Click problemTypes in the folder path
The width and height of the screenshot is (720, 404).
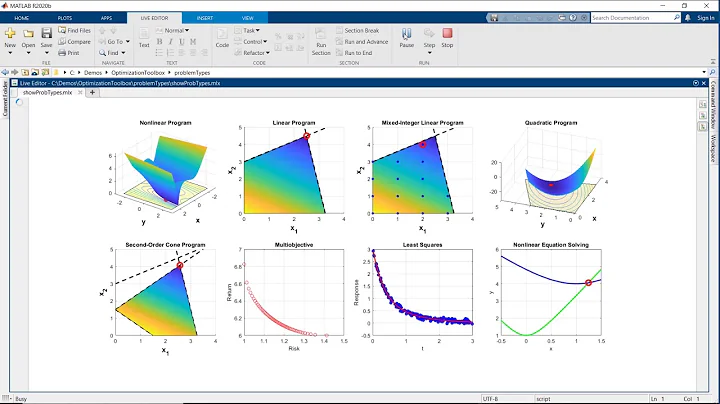pos(192,73)
